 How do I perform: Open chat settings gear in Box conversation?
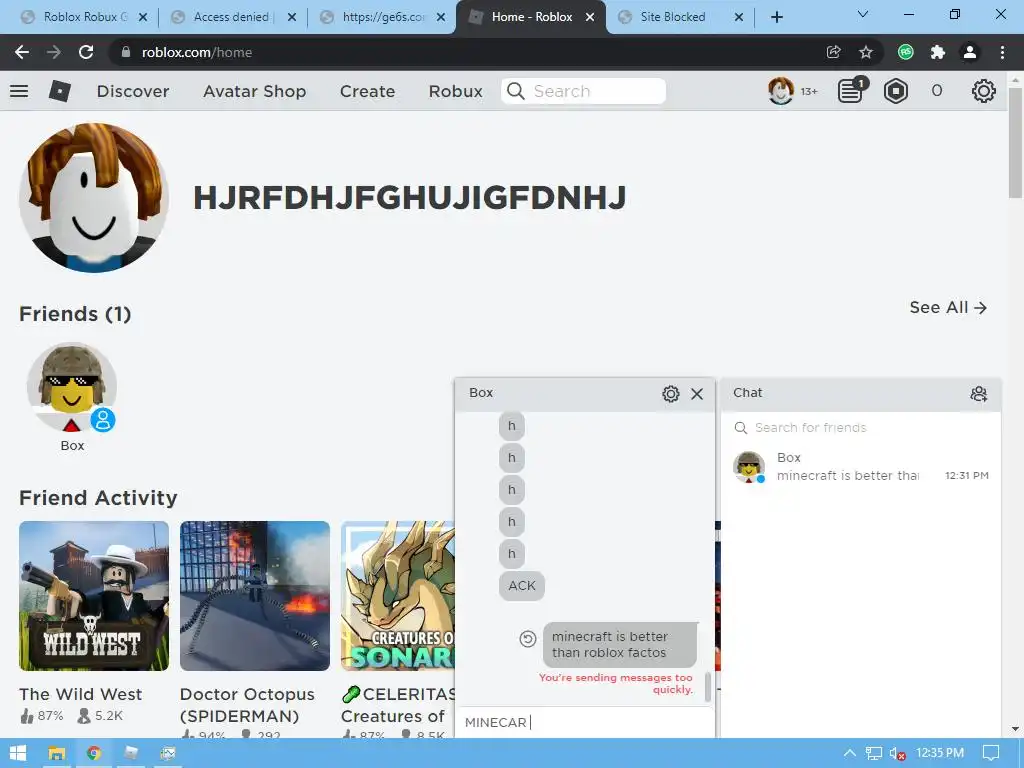point(671,394)
